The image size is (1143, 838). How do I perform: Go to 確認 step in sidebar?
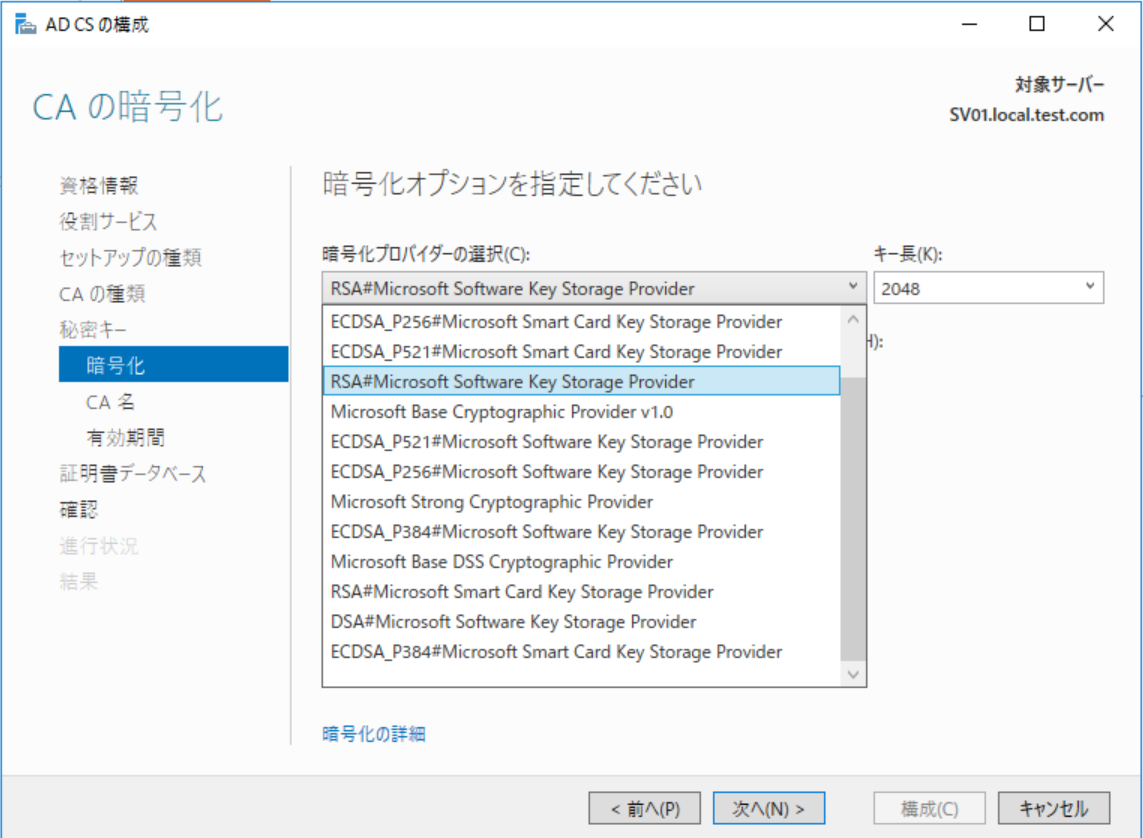(x=79, y=509)
